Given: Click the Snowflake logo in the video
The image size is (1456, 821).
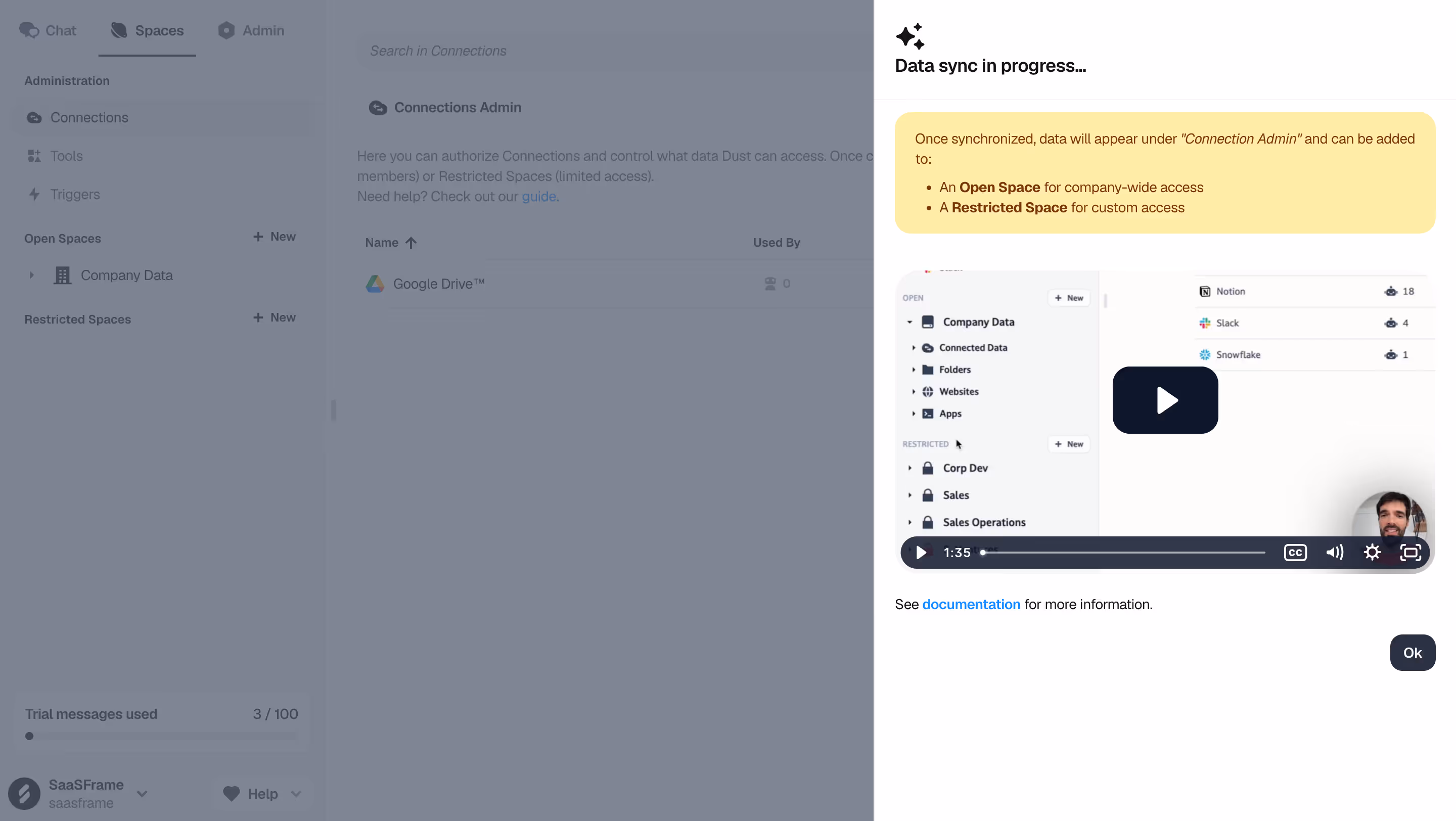Looking at the screenshot, I should tap(1204, 355).
